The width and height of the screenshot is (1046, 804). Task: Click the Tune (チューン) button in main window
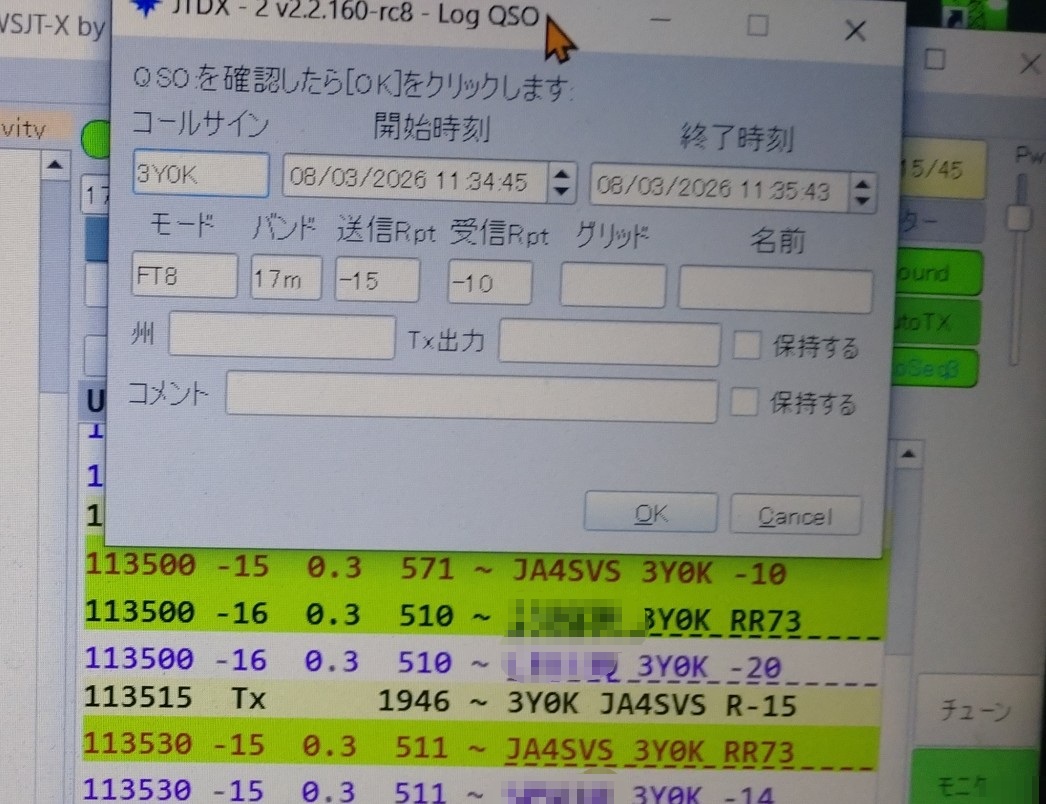(975, 709)
